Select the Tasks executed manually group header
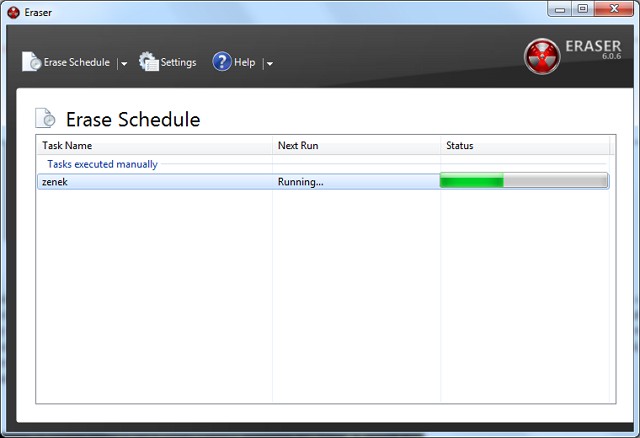 [x=102, y=164]
